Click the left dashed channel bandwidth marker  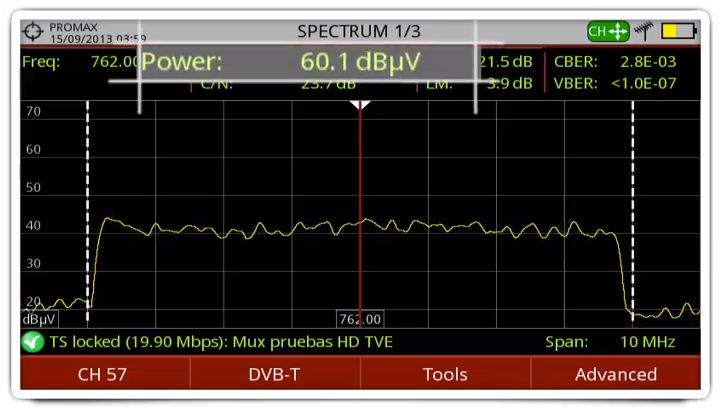pos(87,212)
